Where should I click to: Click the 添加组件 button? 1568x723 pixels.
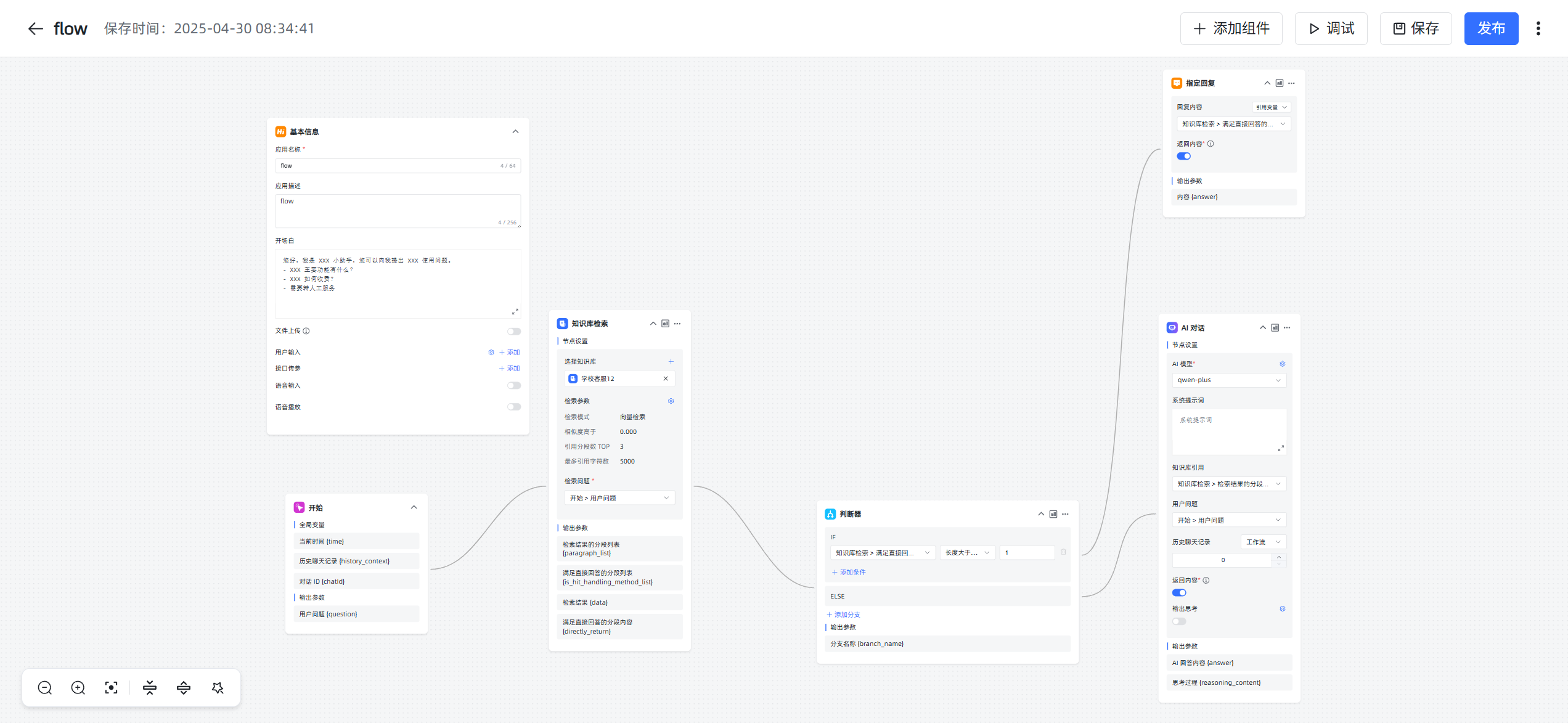pyautogui.click(x=1231, y=29)
